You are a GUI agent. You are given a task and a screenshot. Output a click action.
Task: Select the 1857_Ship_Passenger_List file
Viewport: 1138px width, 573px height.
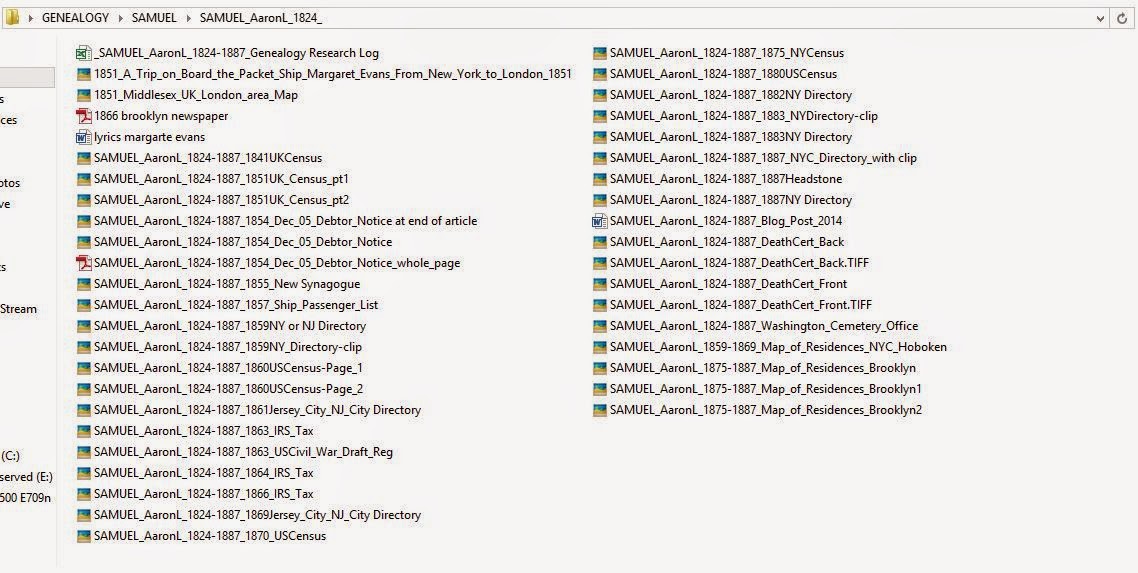pyautogui.click(x=235, y=305)
